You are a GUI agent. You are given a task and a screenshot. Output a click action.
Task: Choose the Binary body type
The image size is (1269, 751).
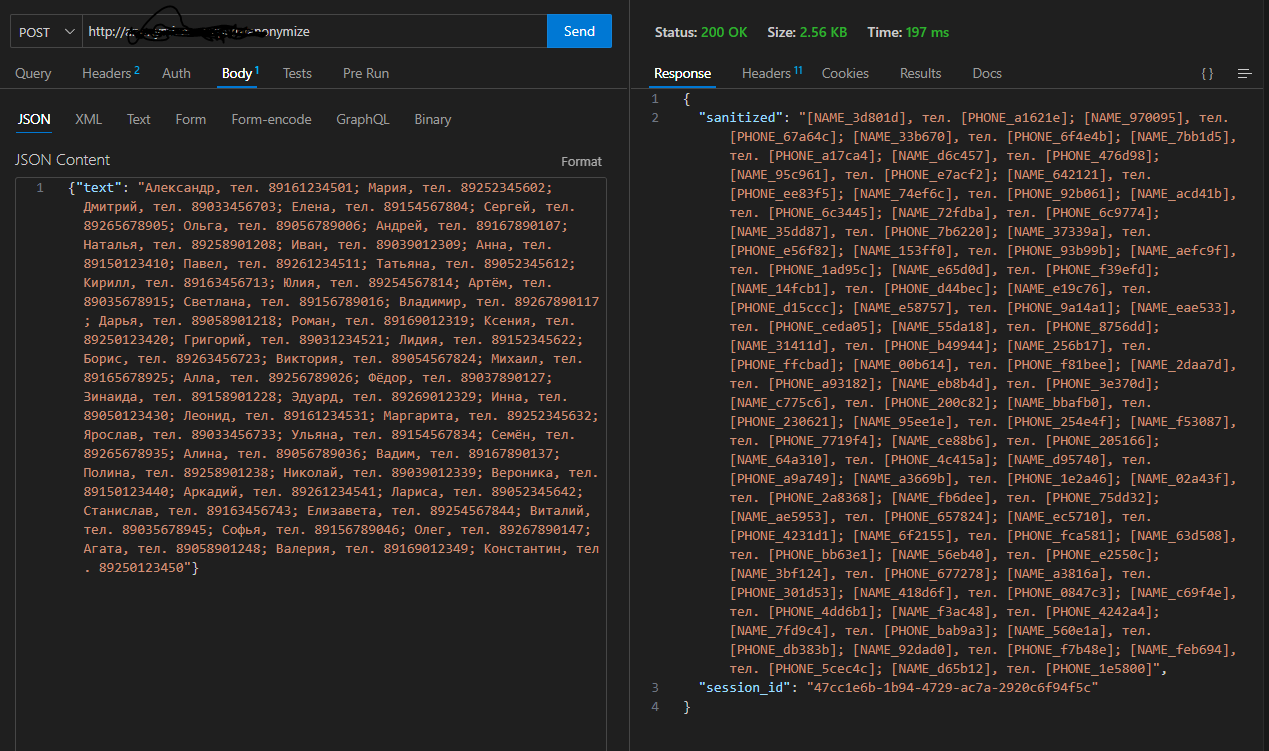432,119
